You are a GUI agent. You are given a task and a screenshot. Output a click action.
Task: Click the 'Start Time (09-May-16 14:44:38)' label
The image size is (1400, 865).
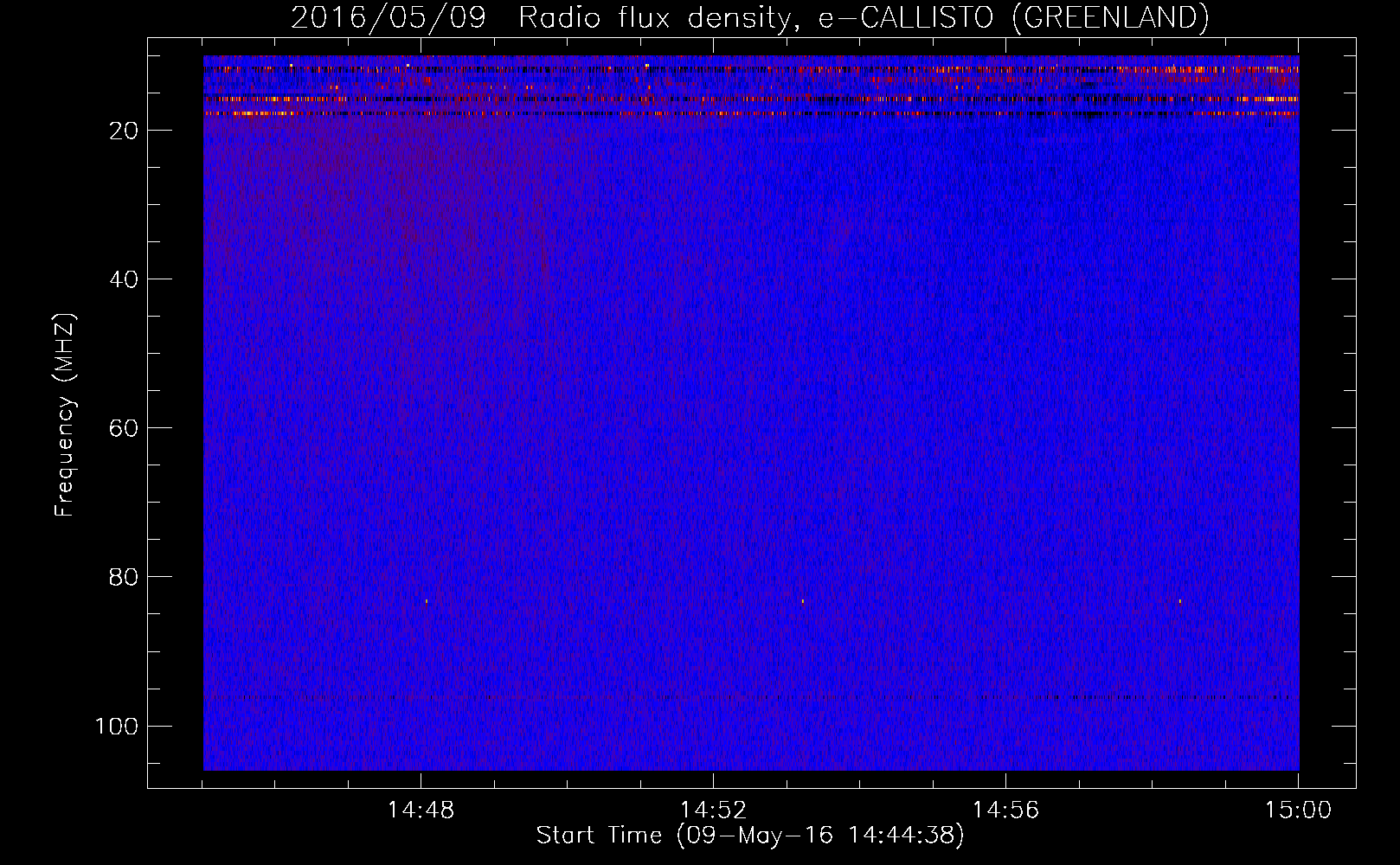point(750,836)
